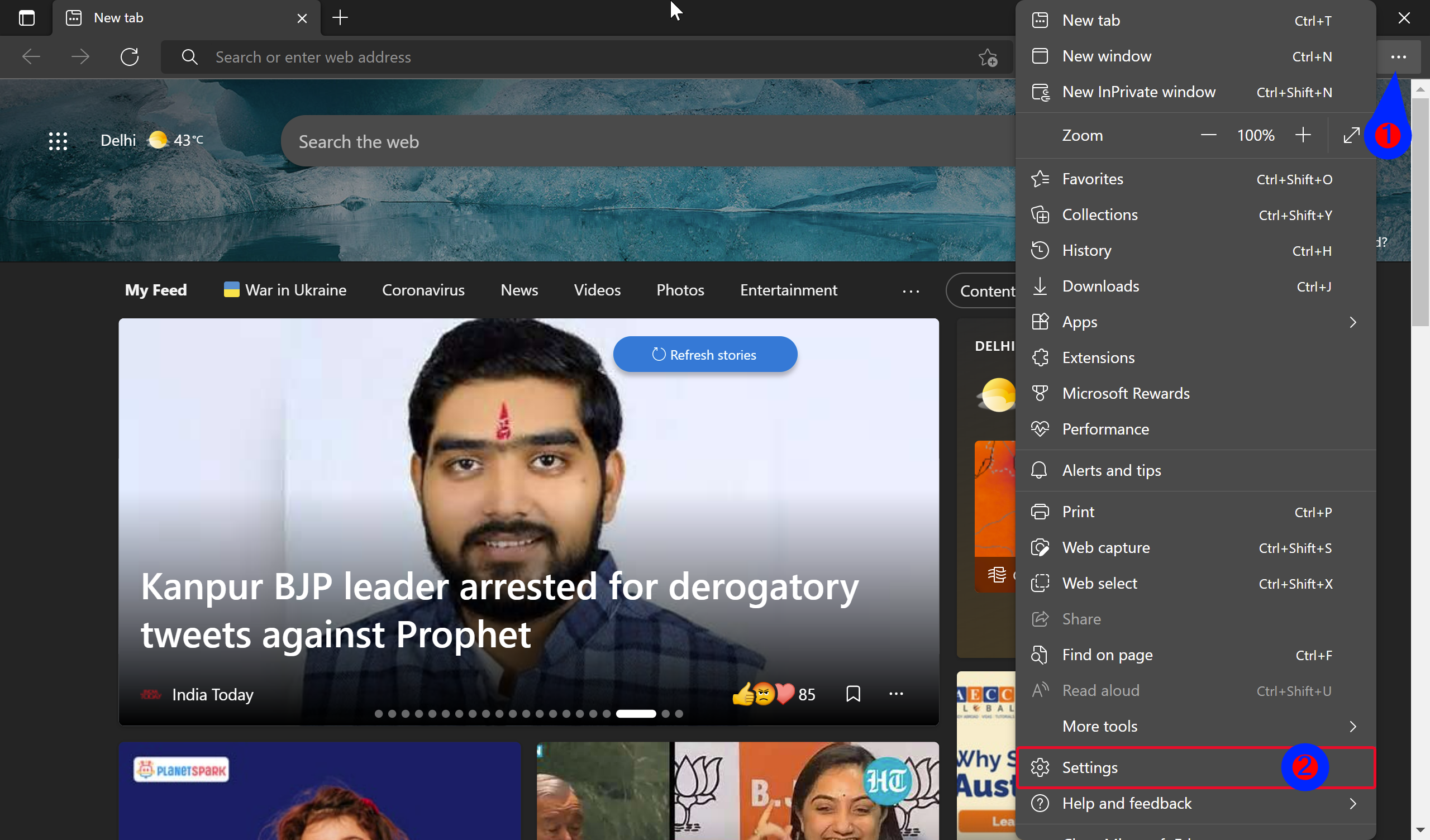Open the Kanpur BJP leader headline
Image resolution: width=1430 pixels, height=840 pixels.
[499, 610]
